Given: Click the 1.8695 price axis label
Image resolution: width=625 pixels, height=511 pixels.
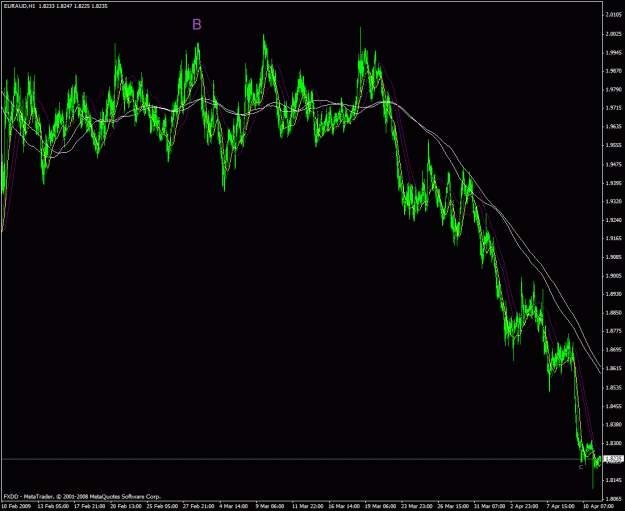Looking at the screenshot, I should (613, 350).
